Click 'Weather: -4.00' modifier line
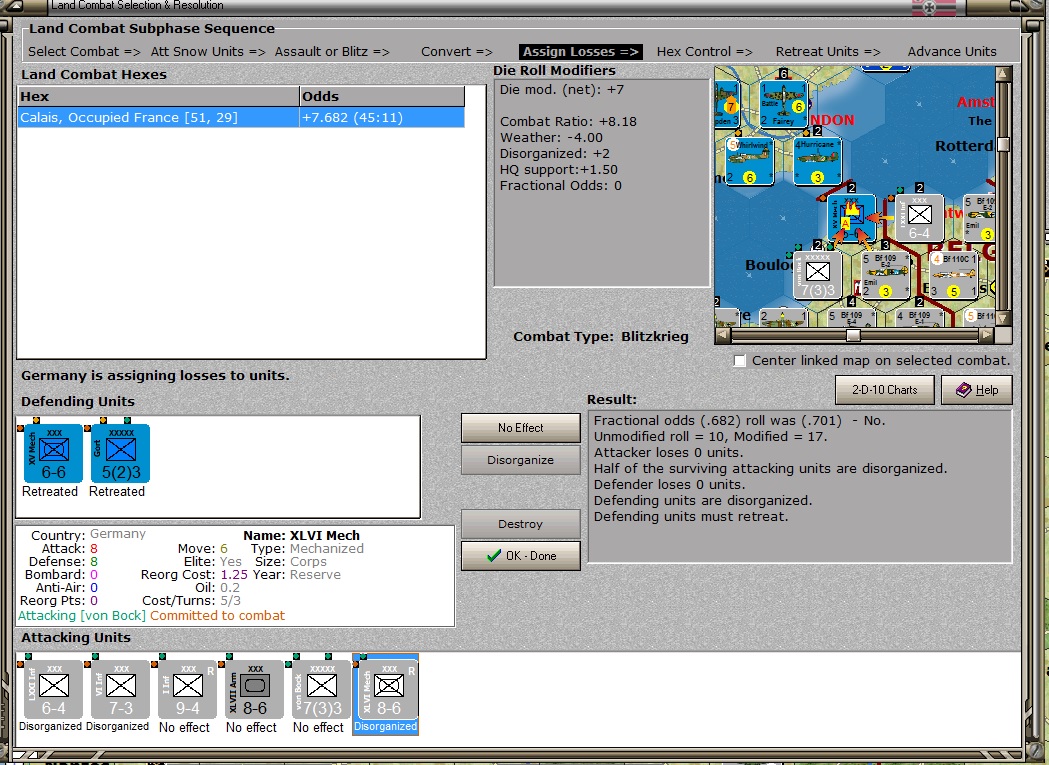 (551, 138)
